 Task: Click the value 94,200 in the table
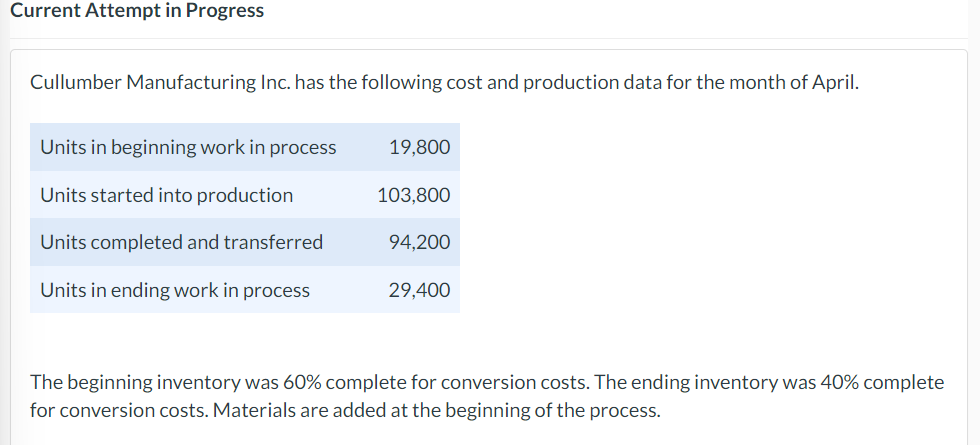coord(419,242)
